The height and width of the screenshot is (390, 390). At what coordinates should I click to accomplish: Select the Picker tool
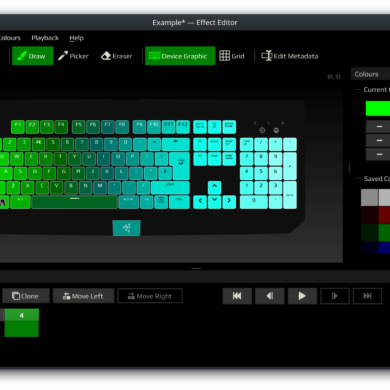point(73,56)
